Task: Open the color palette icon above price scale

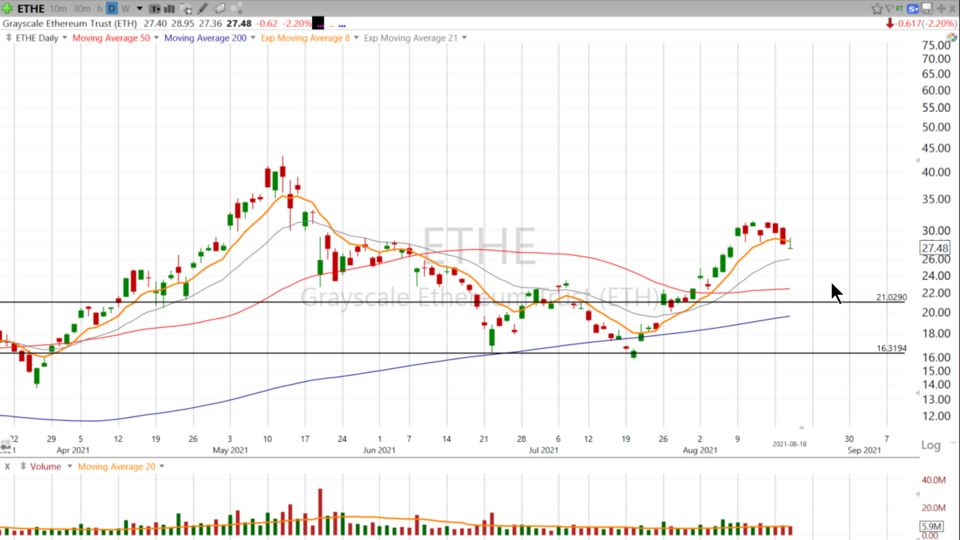Action: [952, 37]
